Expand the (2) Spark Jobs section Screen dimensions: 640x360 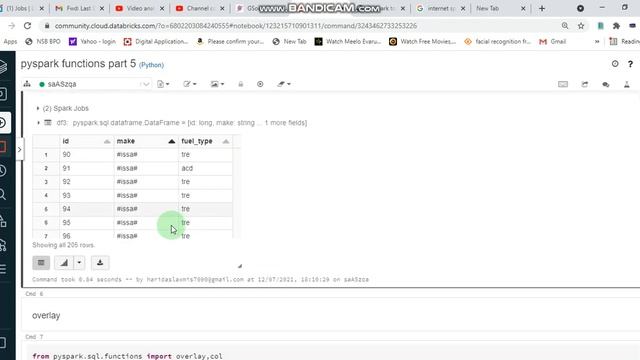[38, 108]
